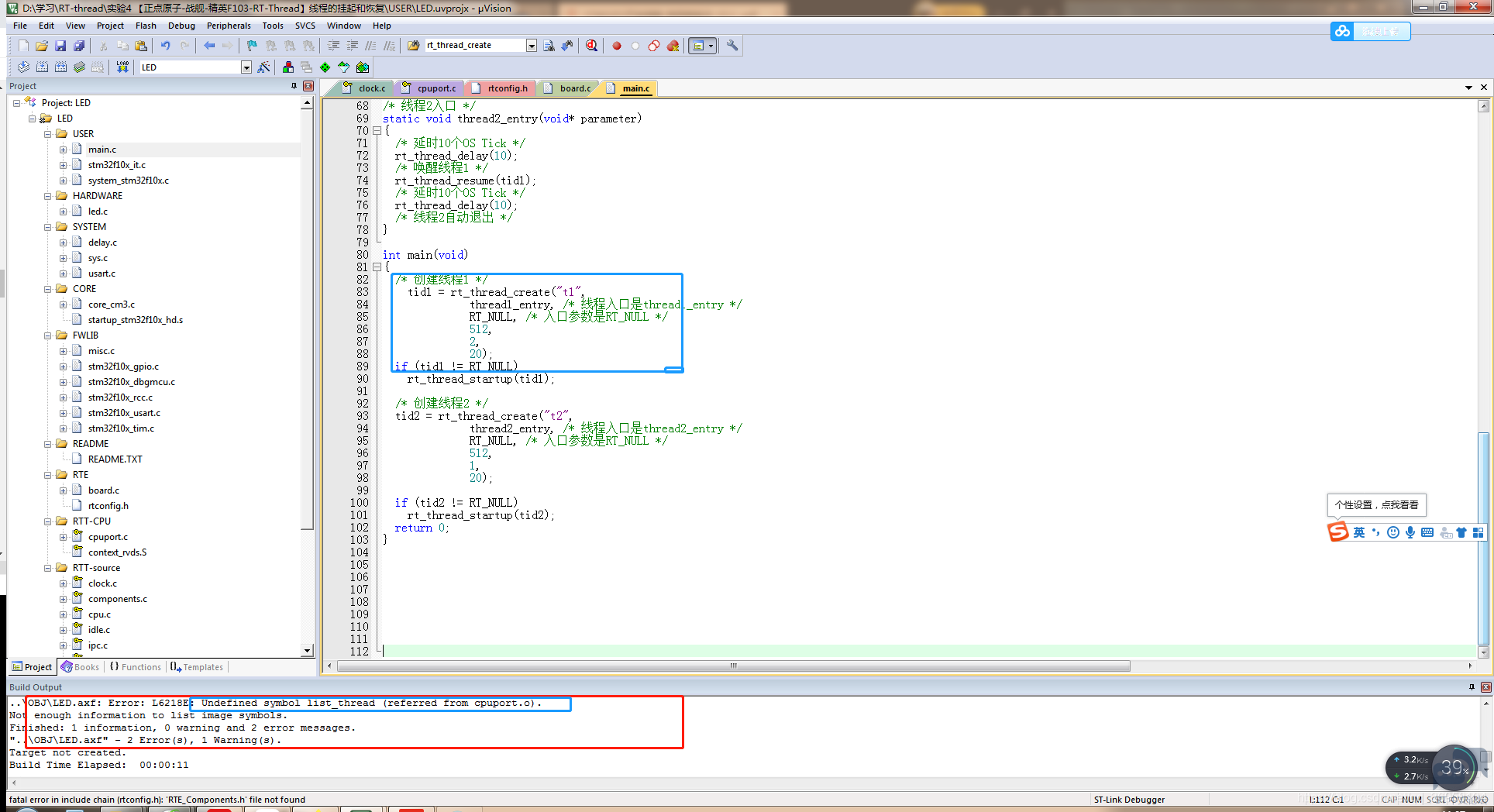Collapse the CORE group

pos(48,289)
